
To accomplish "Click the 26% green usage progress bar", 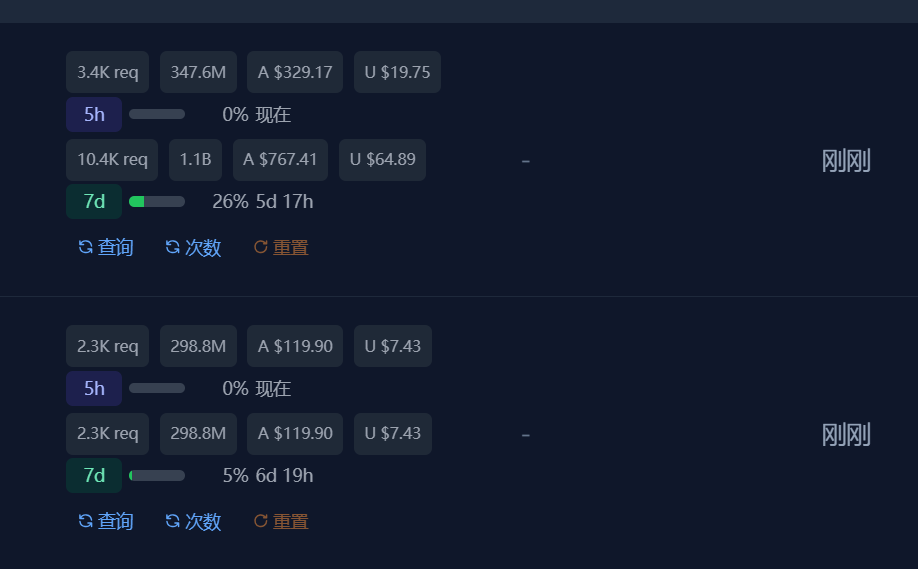I will [157, 201].
